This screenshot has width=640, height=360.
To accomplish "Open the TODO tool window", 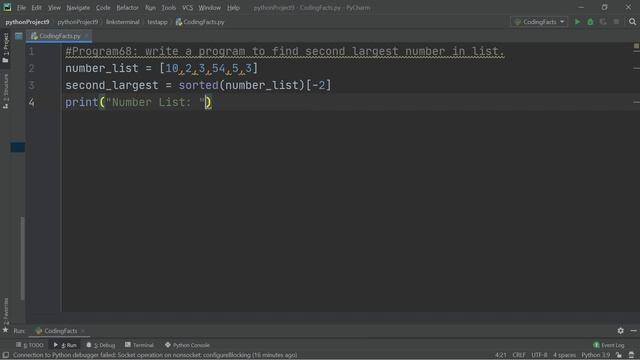I will coord(30,345).
